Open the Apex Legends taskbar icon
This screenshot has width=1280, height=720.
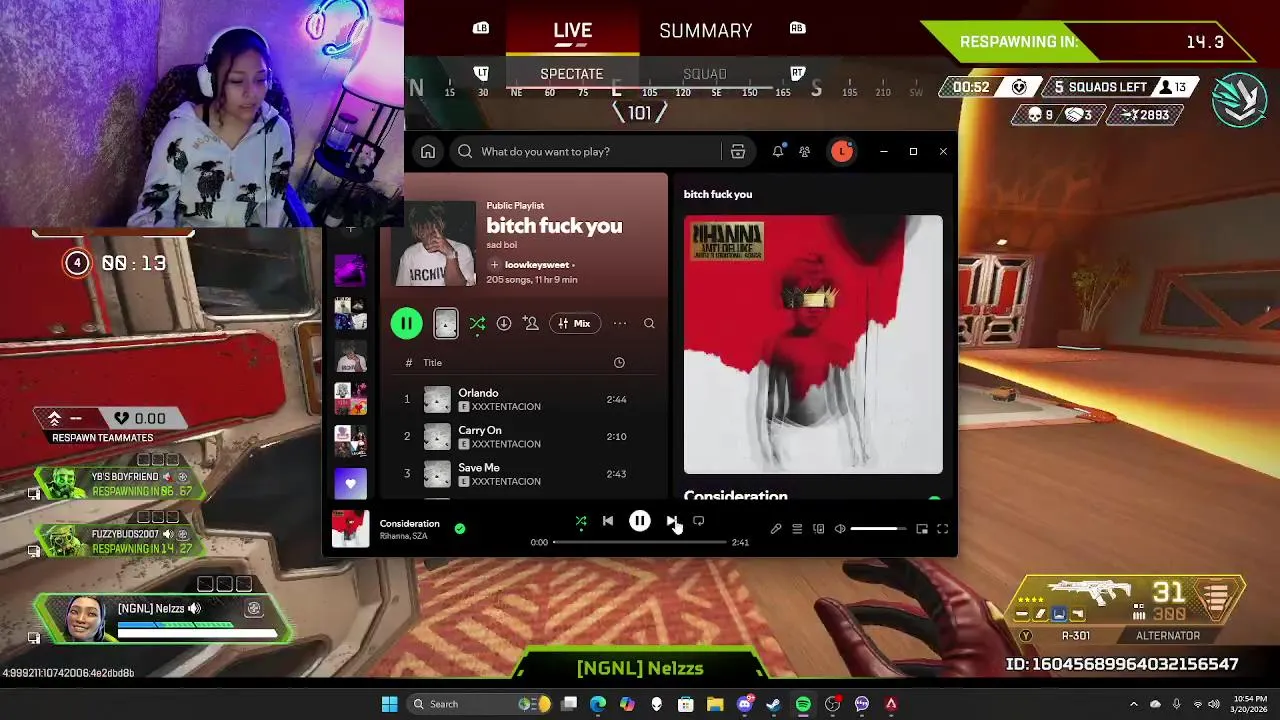click(891, 704)
